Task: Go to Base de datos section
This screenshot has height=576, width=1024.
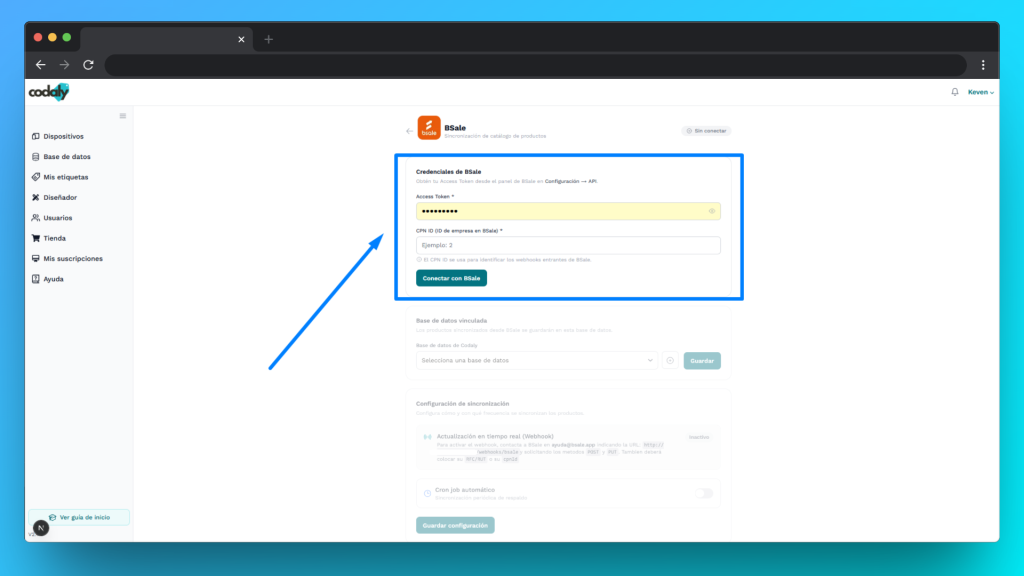Action: (x=61, y=157)
